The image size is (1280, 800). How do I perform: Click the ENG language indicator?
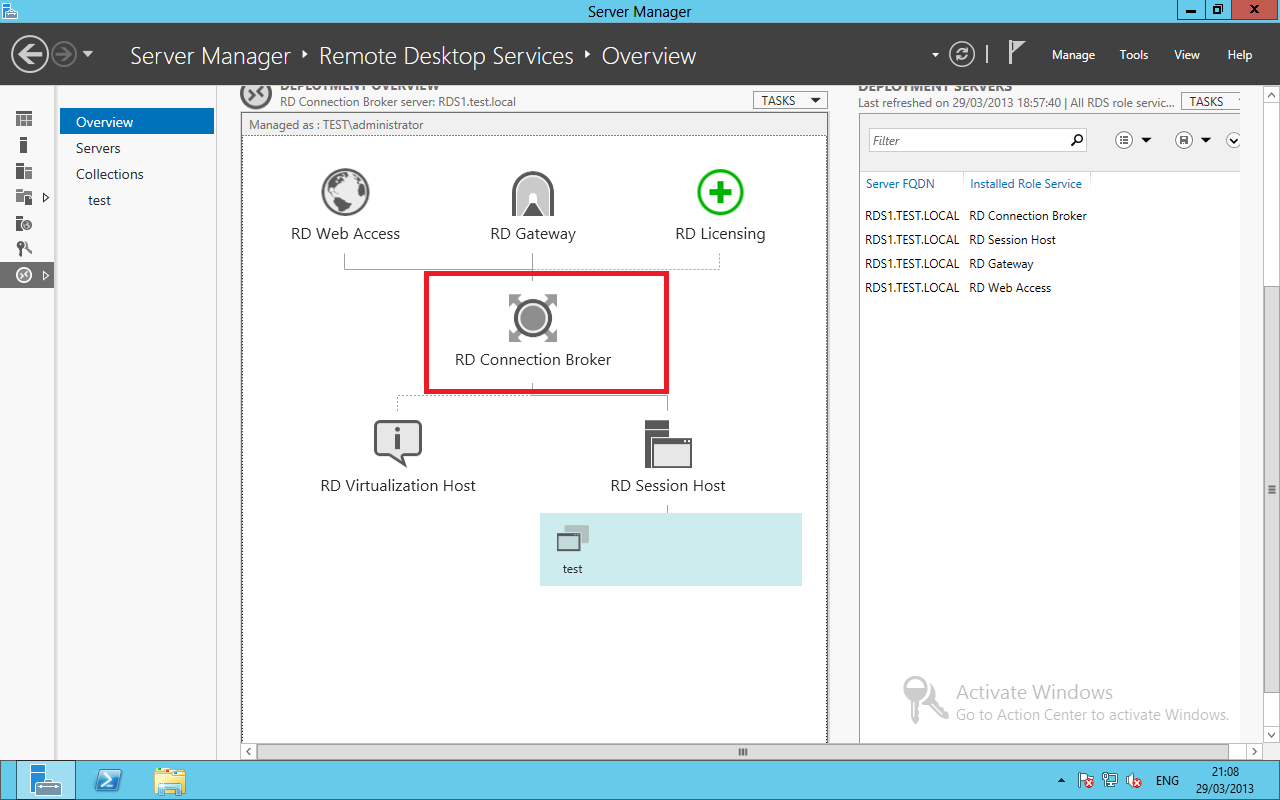coord(1167,780)
